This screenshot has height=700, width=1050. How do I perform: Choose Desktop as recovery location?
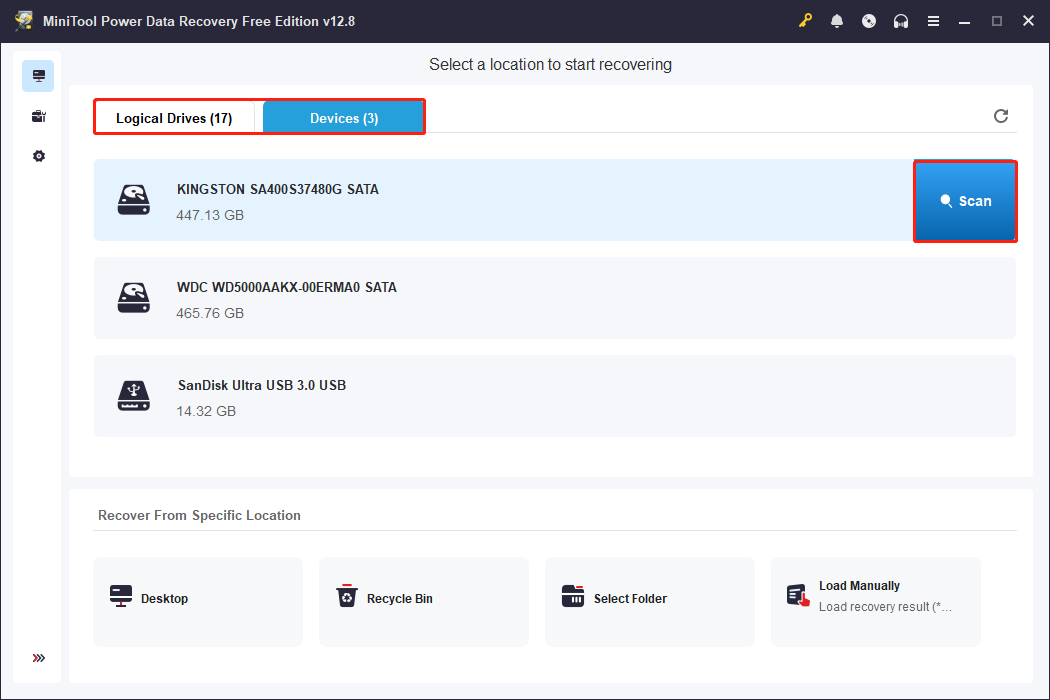[x=198, y=599]
